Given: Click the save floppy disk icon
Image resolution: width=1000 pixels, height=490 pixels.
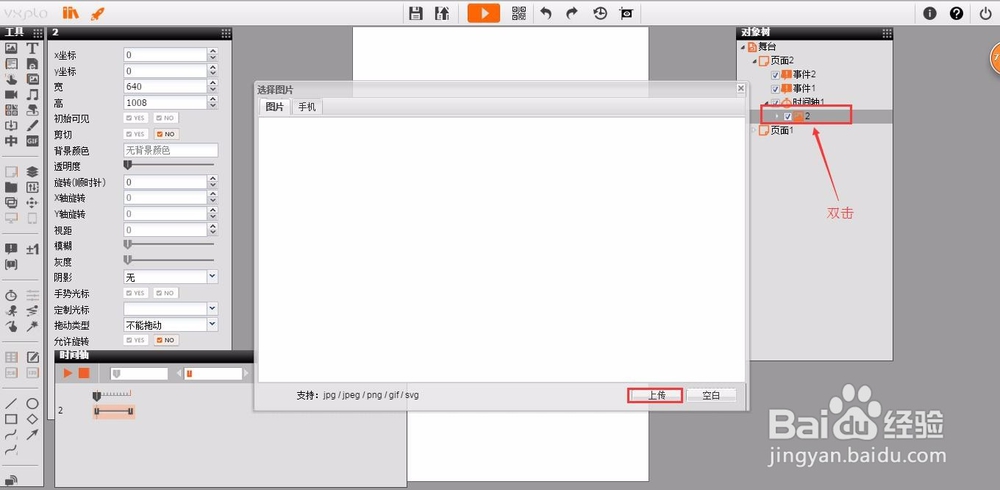Looking at the screenshot, I should tap(416, 13).
